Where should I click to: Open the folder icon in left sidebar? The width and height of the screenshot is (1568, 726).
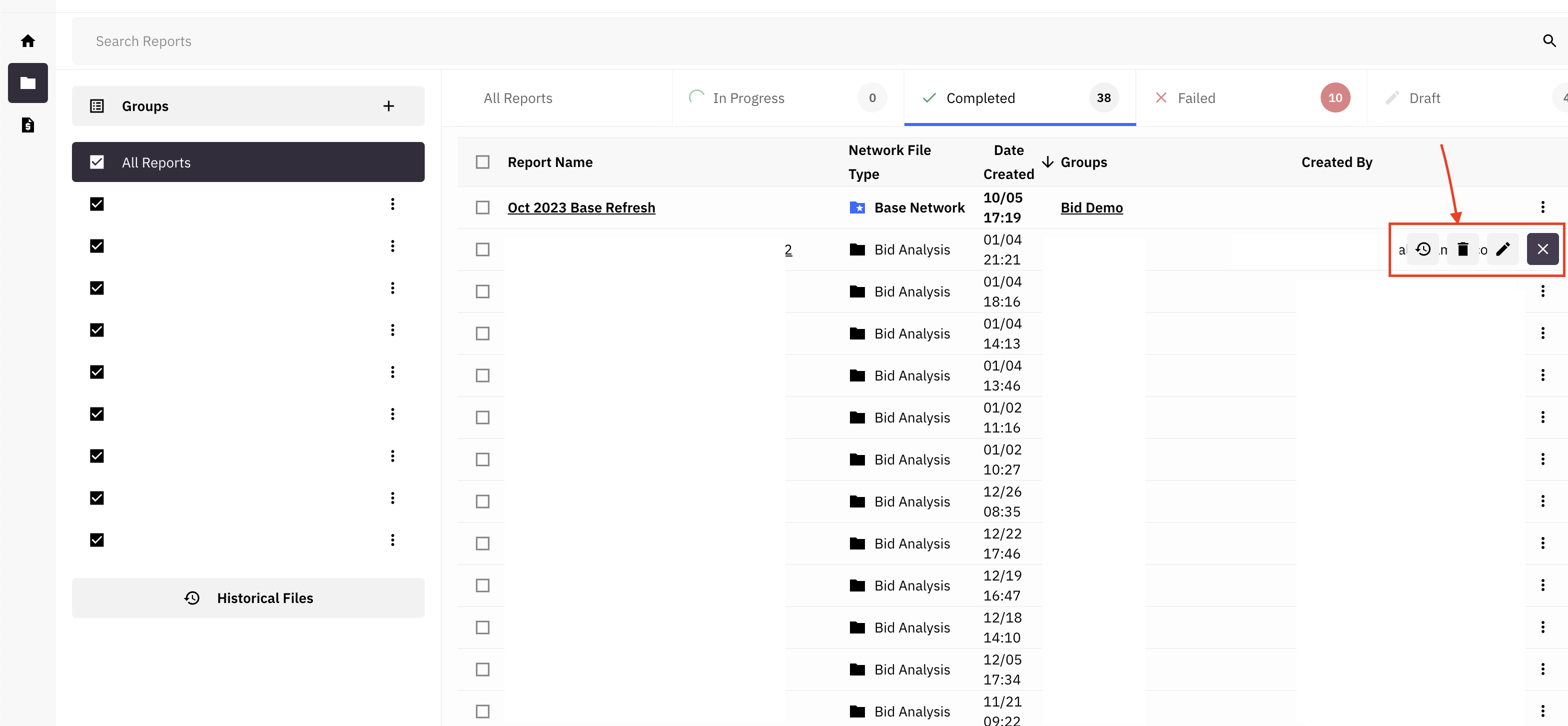coord(28,83)
